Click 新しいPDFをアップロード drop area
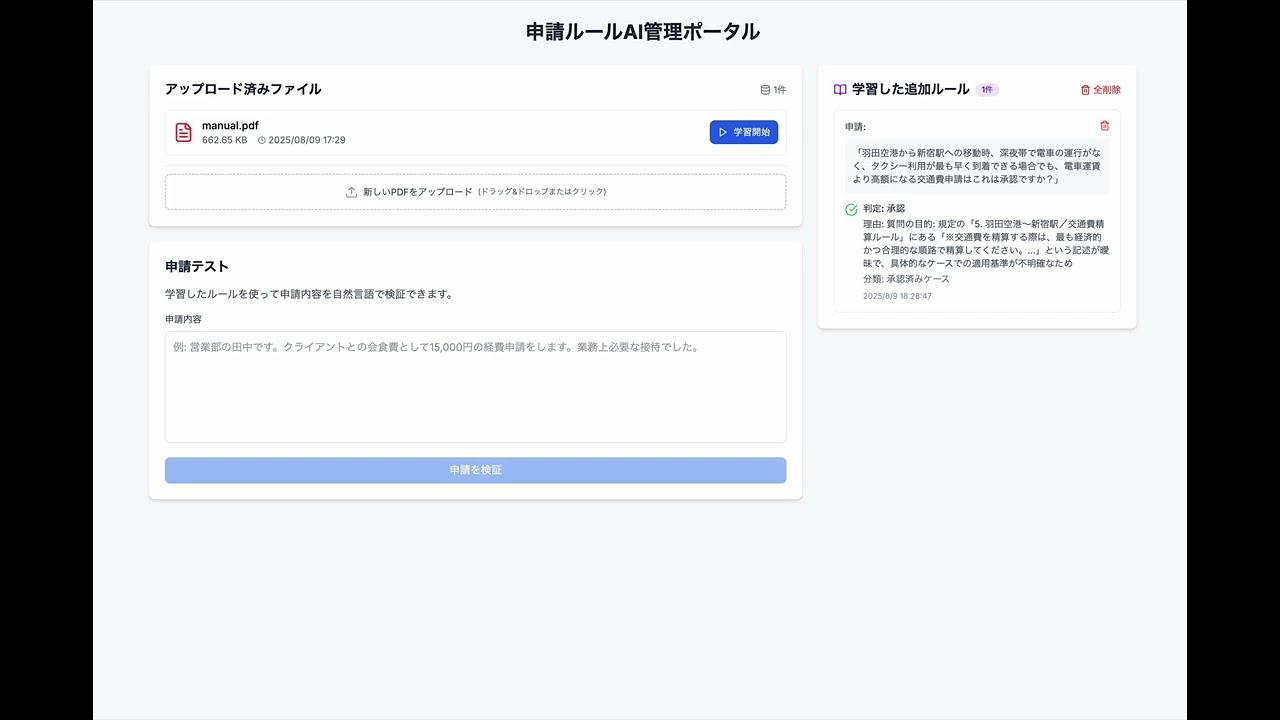Screen dimensions: 1280x720 pos(476,192)
